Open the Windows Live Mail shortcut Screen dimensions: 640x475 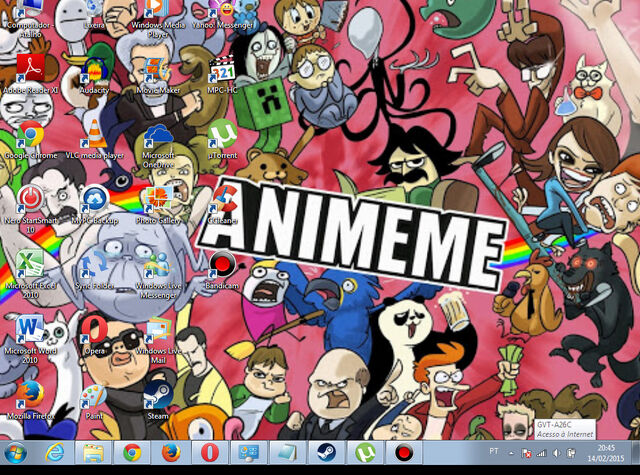[x=158, y=340]
